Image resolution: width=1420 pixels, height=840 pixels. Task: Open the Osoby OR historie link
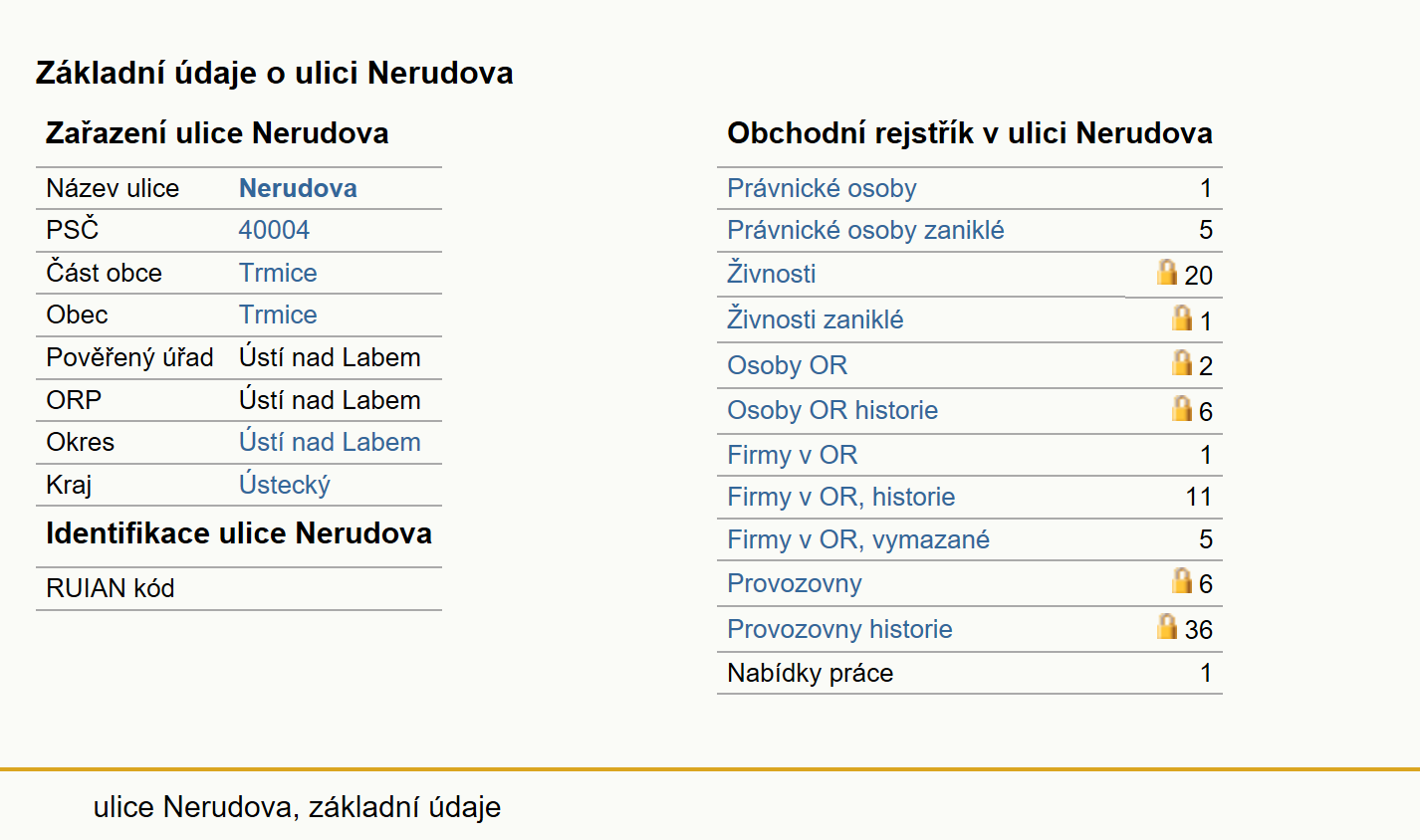pyautogui.click(x=832, y=410)
